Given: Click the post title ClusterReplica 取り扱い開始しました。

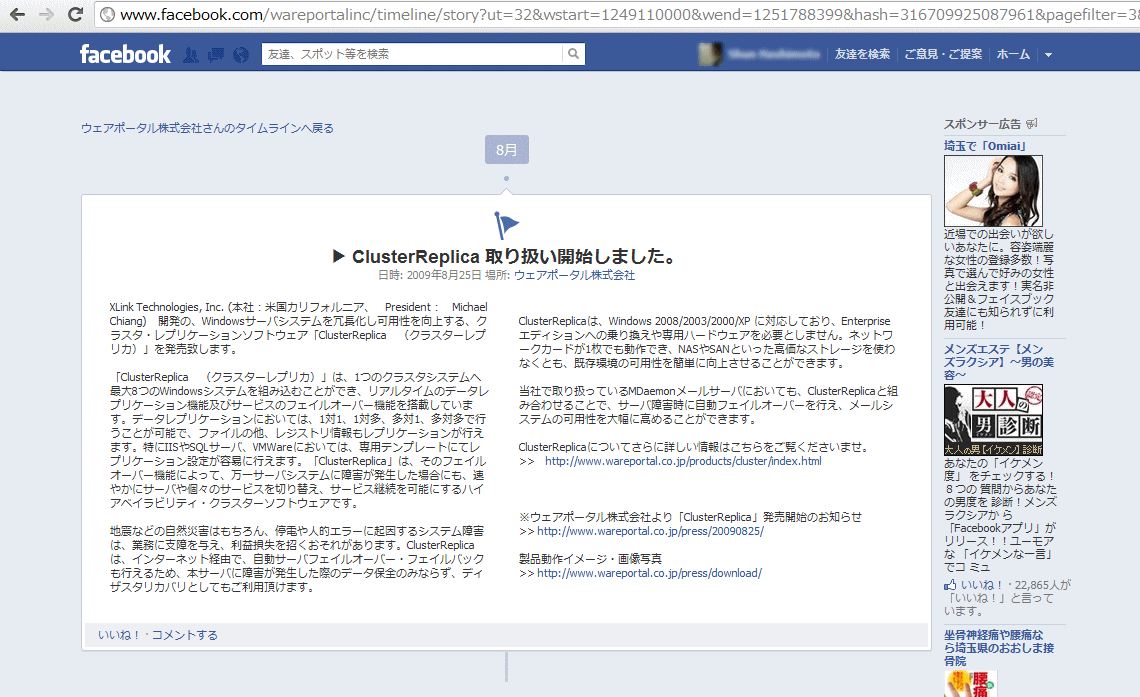Looking at the screenshot, I should coord(505,257).
